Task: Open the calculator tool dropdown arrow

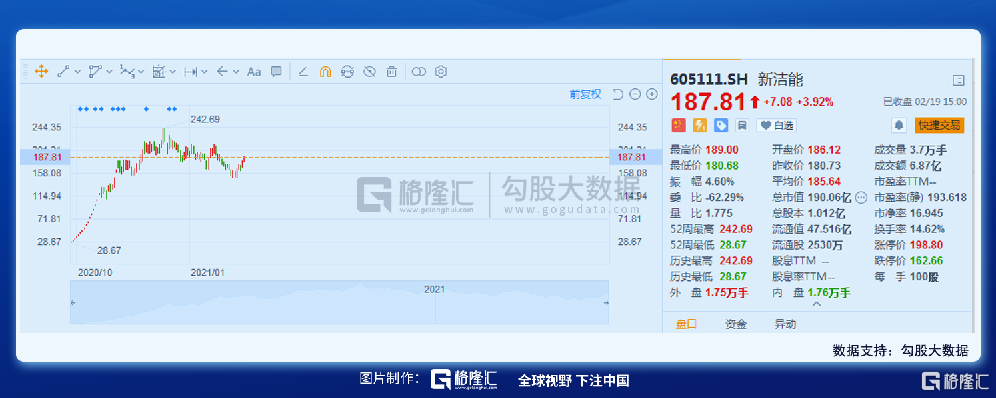Action: click(x=173, y=72)
